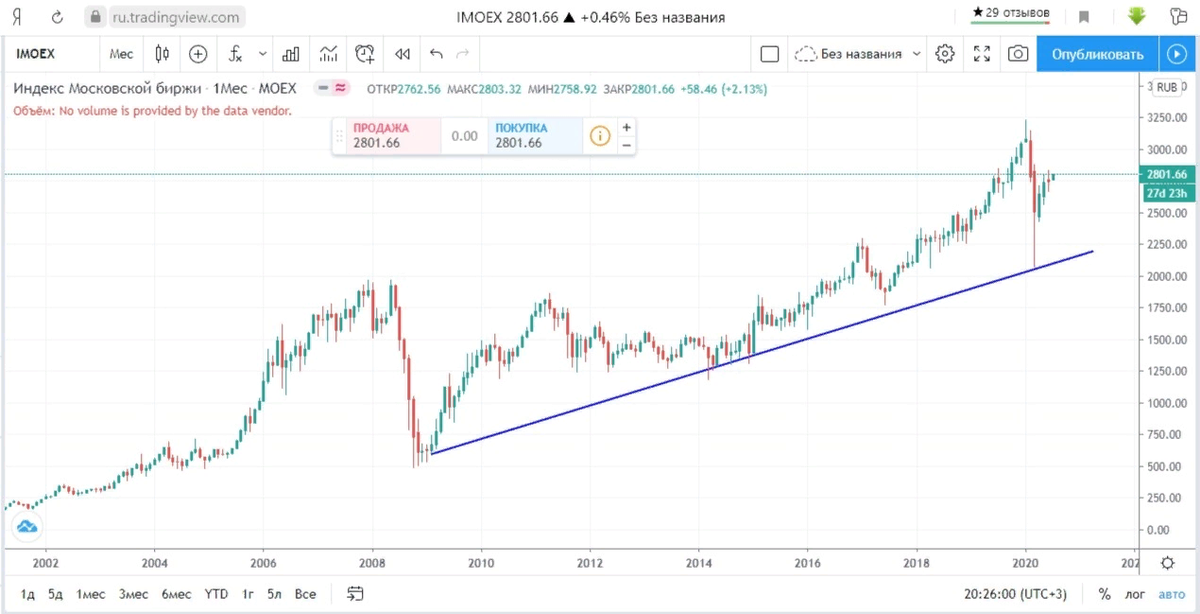This screenshot has width=1200, height=614.
Task: Click the 2801.66 current price label
Action: point(1166,174)
